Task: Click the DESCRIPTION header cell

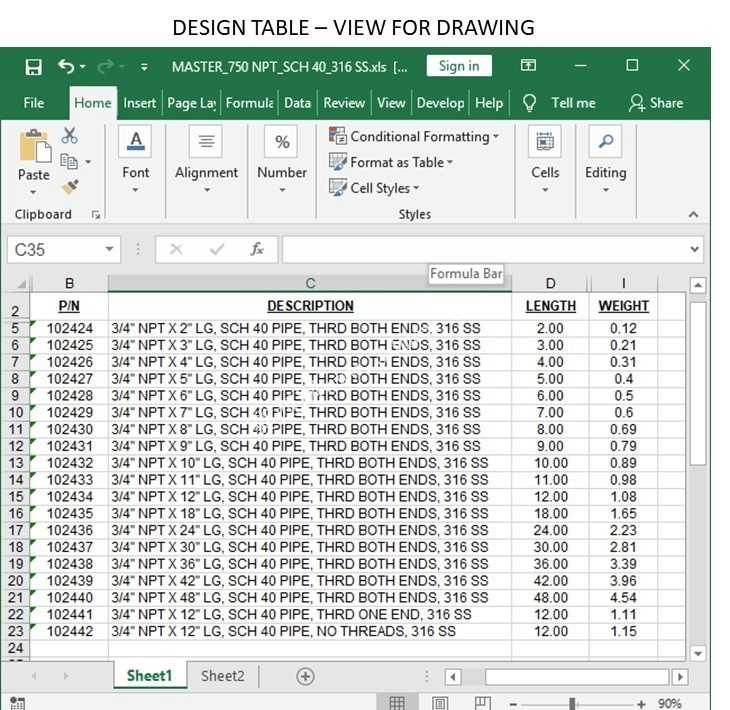Action: coord(310,306)
